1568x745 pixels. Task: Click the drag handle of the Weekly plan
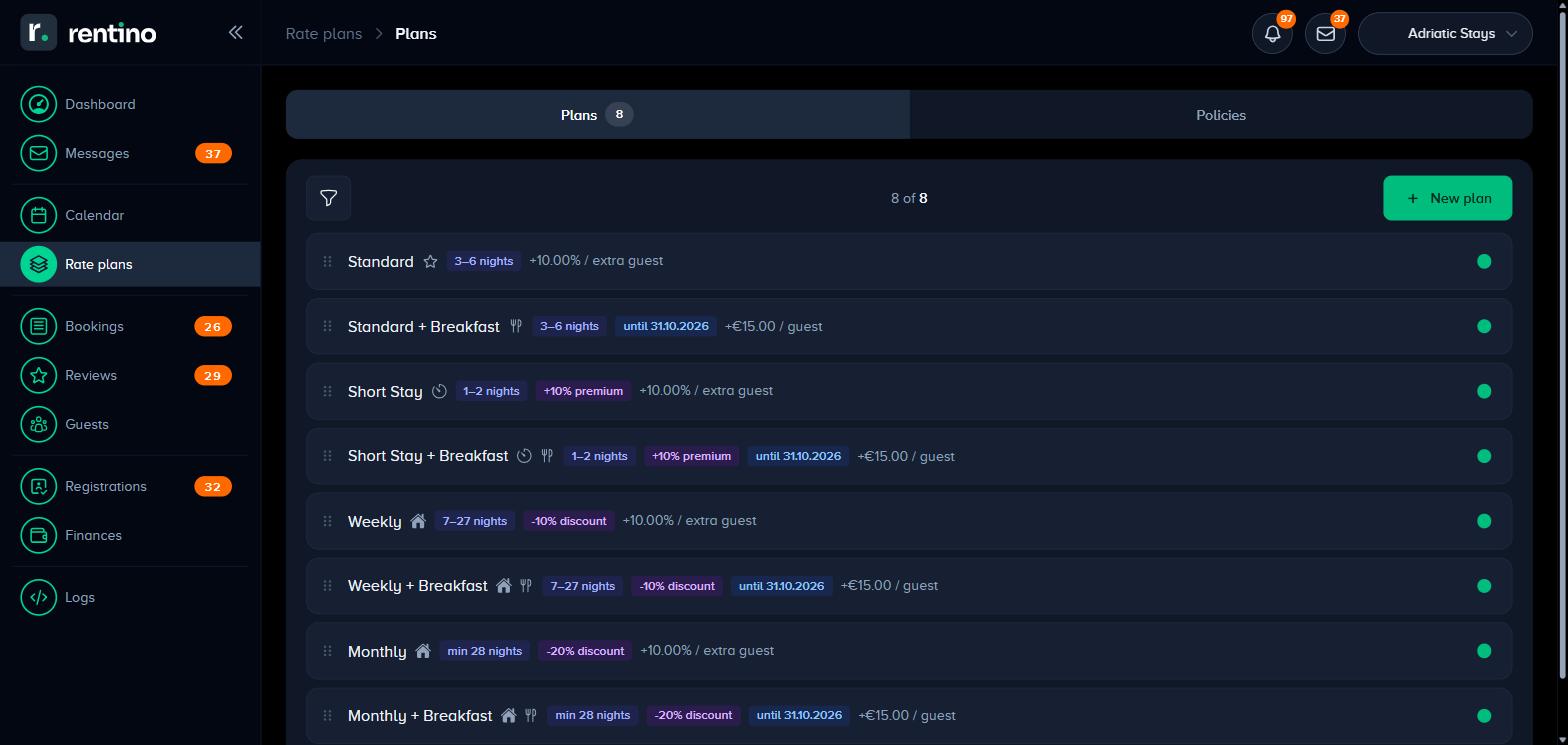(x=327, y=521)
